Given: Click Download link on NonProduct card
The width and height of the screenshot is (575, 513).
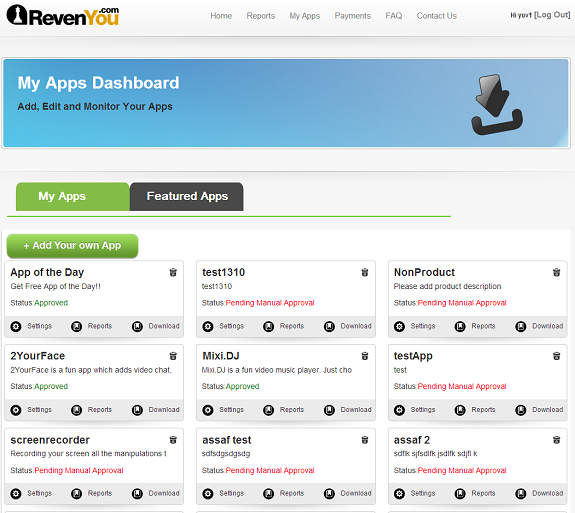Looking at the screenshot, I should [547, 326].
